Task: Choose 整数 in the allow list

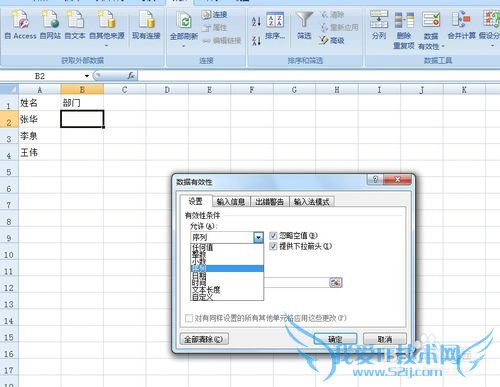Action: click(227, 254)
